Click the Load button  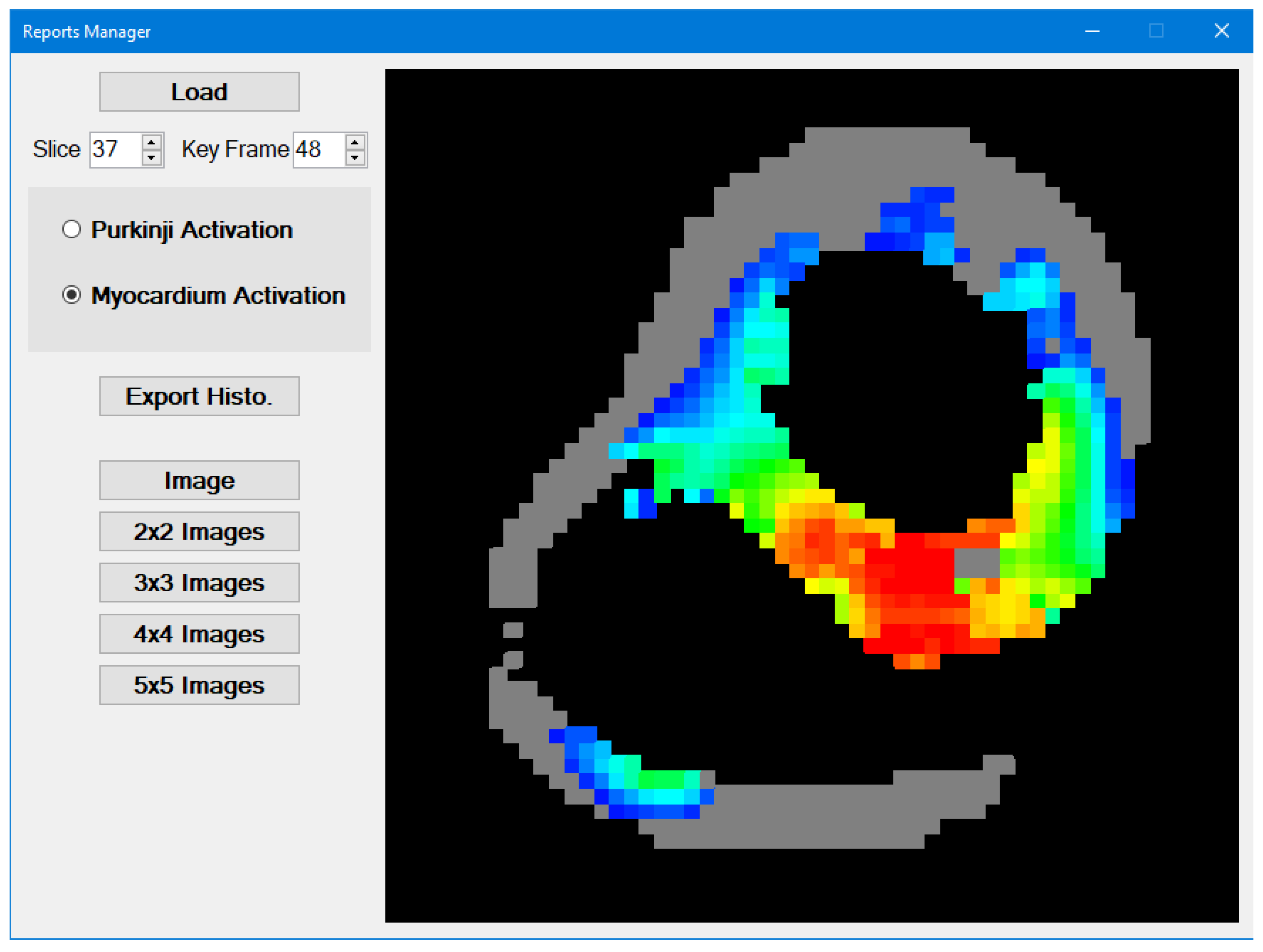pyautogui.click(x=199, y=92)
